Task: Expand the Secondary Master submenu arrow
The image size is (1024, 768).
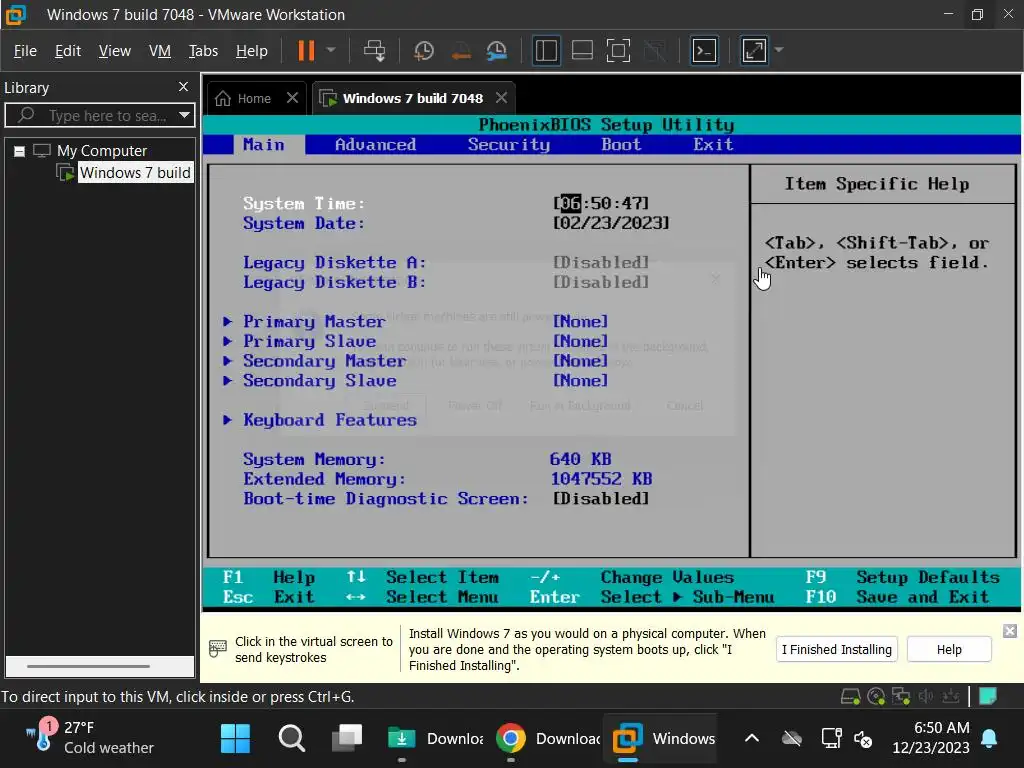Action: (x=227, y=360)
